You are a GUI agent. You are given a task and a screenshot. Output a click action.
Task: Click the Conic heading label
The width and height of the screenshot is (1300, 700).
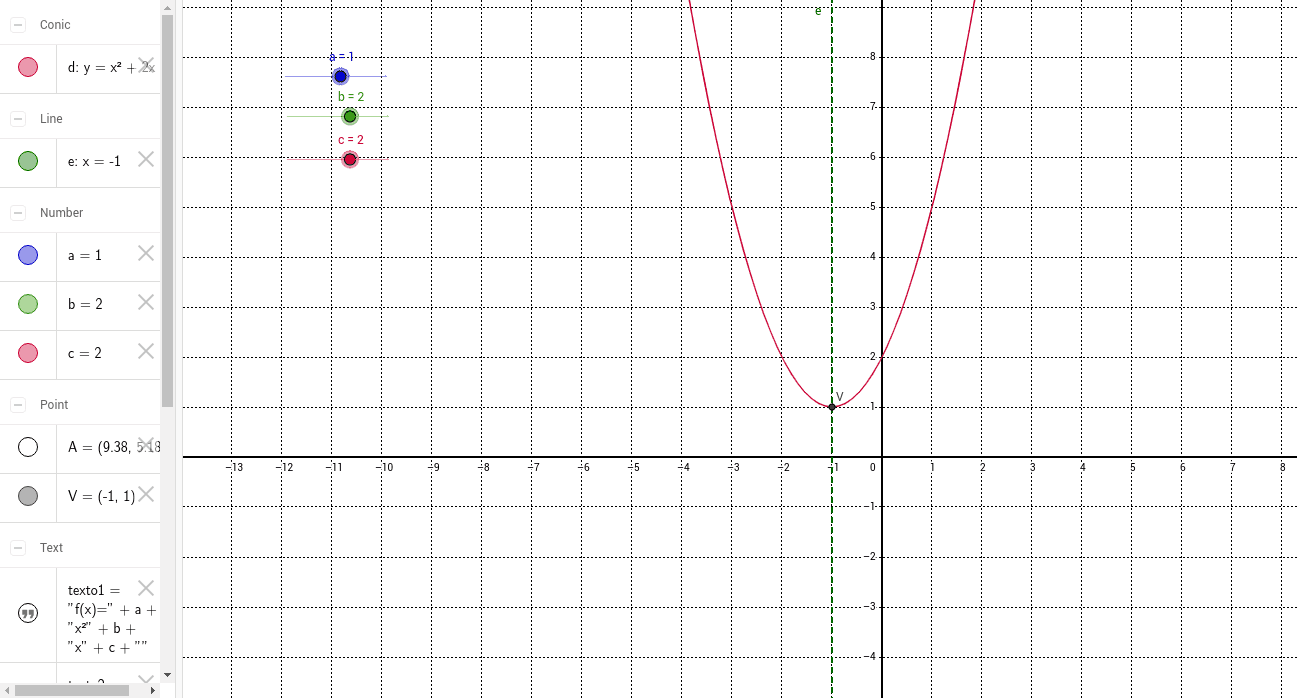[x=55, y=25]
